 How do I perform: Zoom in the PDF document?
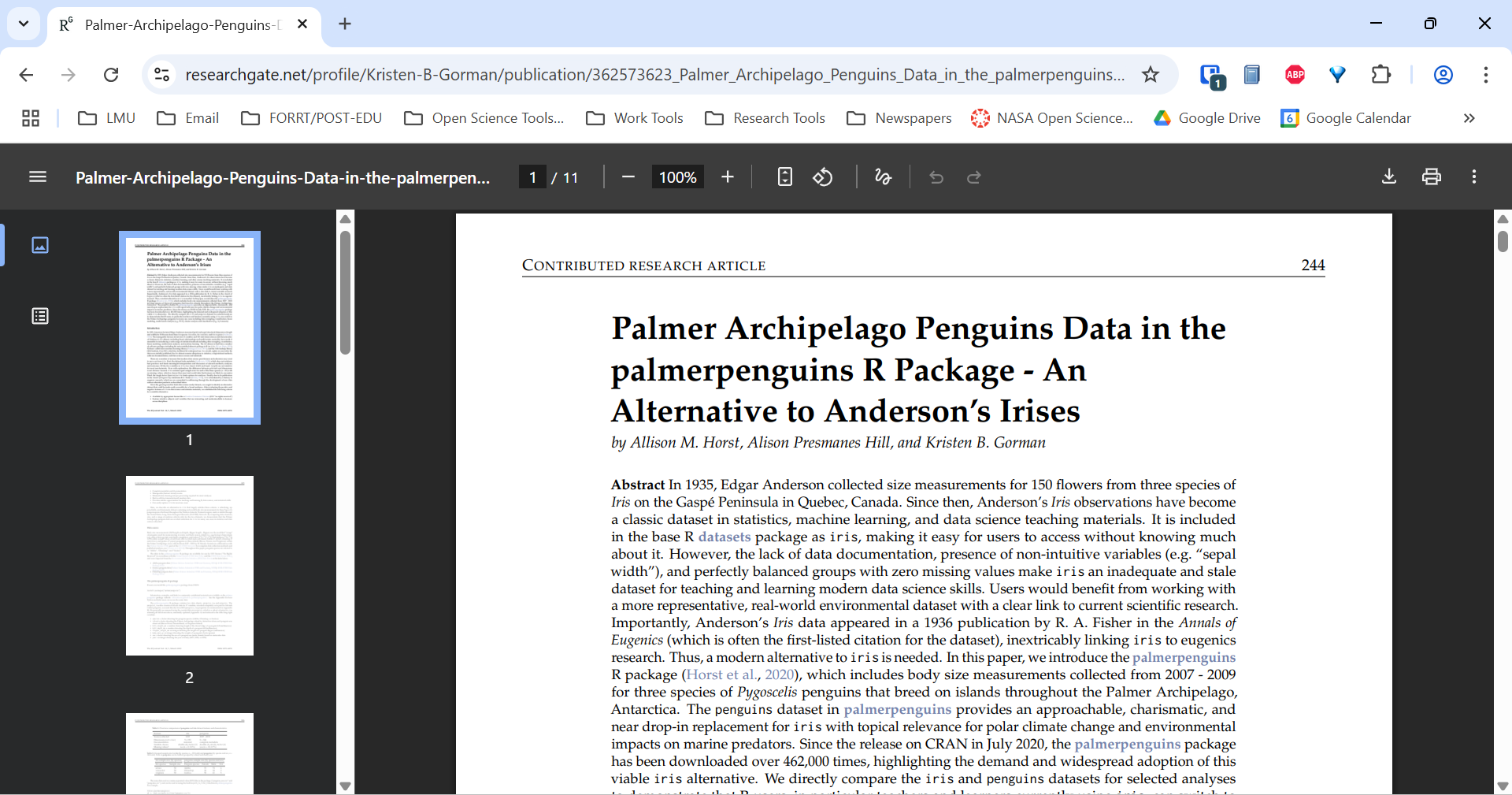coord(728,177)
